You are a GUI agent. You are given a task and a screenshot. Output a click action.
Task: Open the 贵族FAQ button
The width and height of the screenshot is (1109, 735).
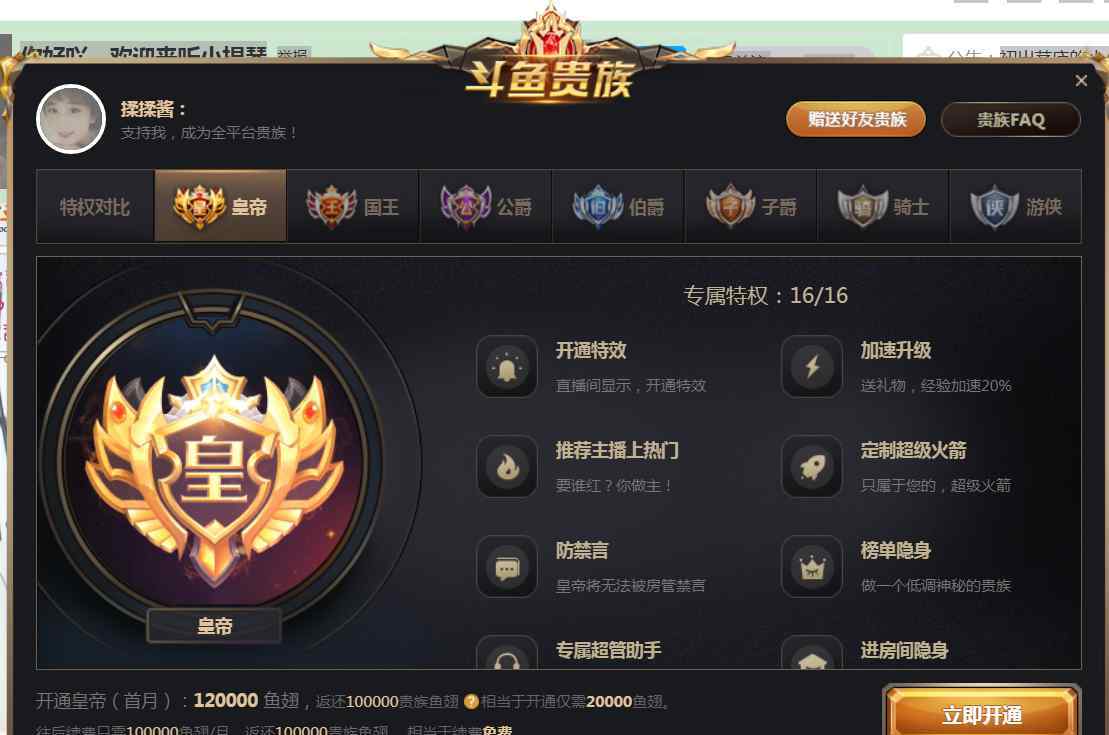coord(1011,120)
